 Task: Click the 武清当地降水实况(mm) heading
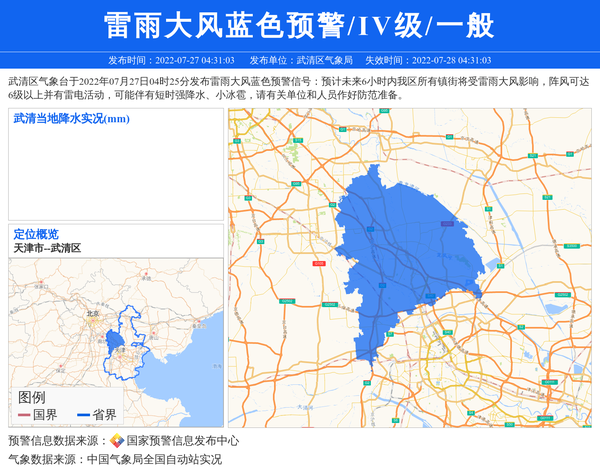point(72,119)
